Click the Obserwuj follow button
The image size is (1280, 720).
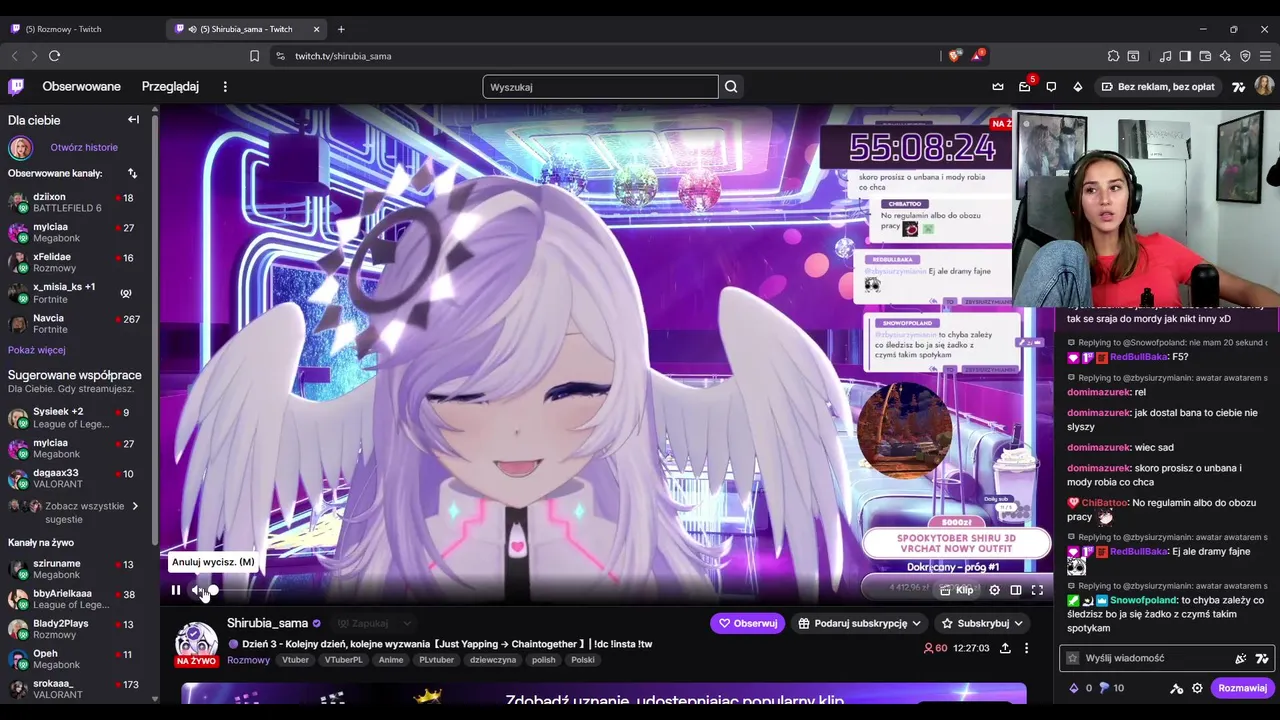click(x=748, y=623)
